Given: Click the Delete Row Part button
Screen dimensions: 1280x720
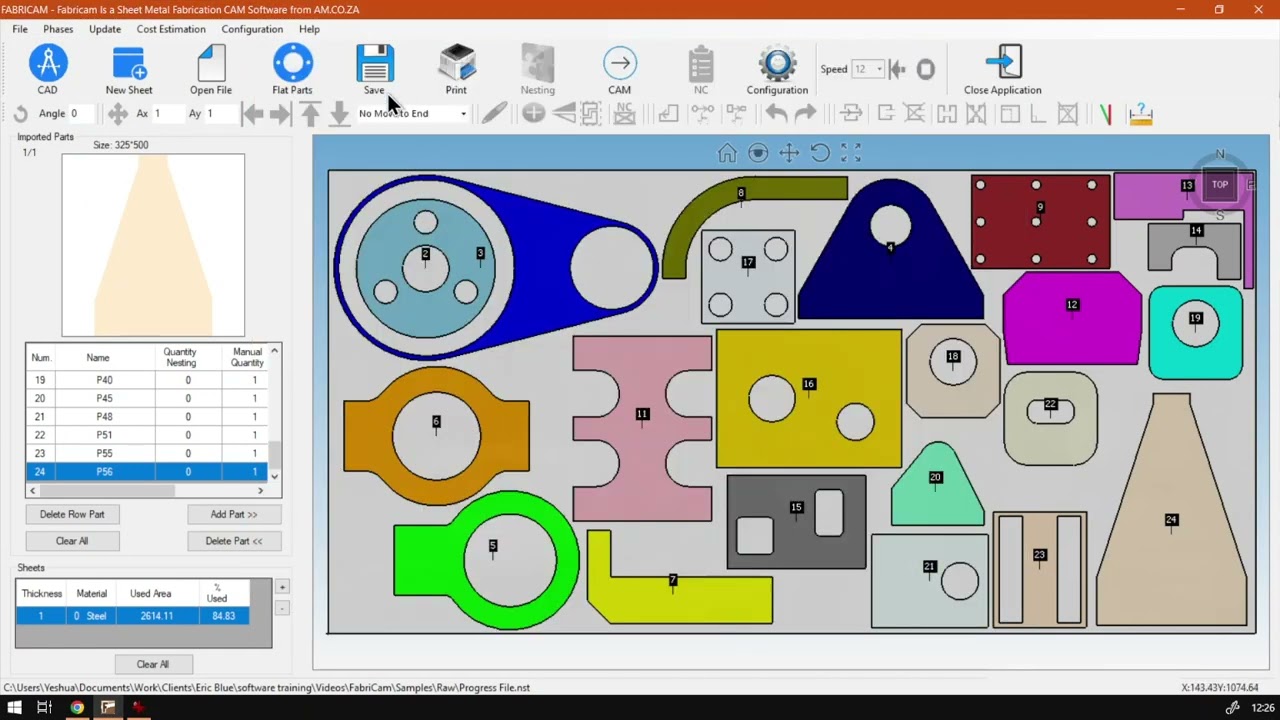Looking at the screenshot, I should pos(72,514).
